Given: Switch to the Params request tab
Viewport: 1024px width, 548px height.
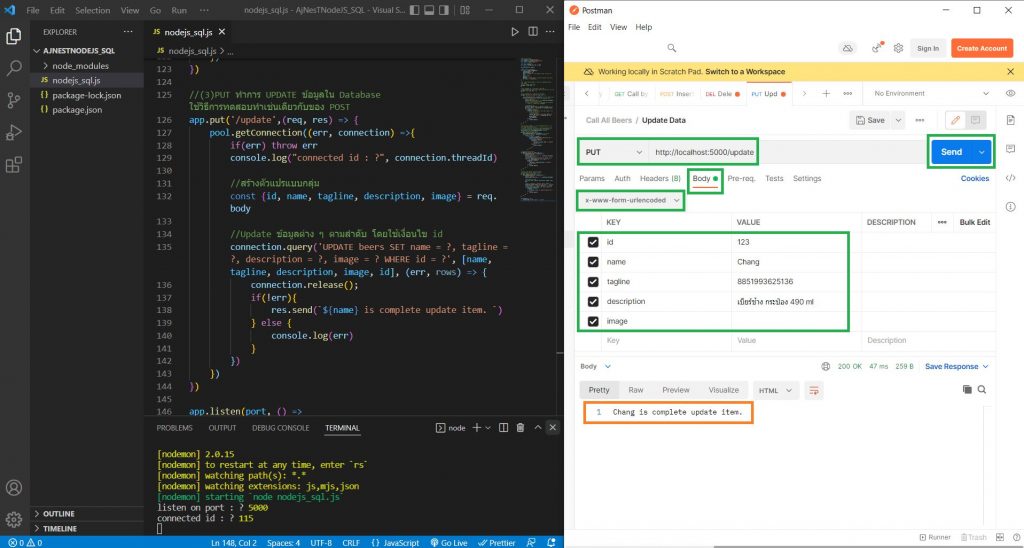Looking at the screenshot, I should (592, 178).
